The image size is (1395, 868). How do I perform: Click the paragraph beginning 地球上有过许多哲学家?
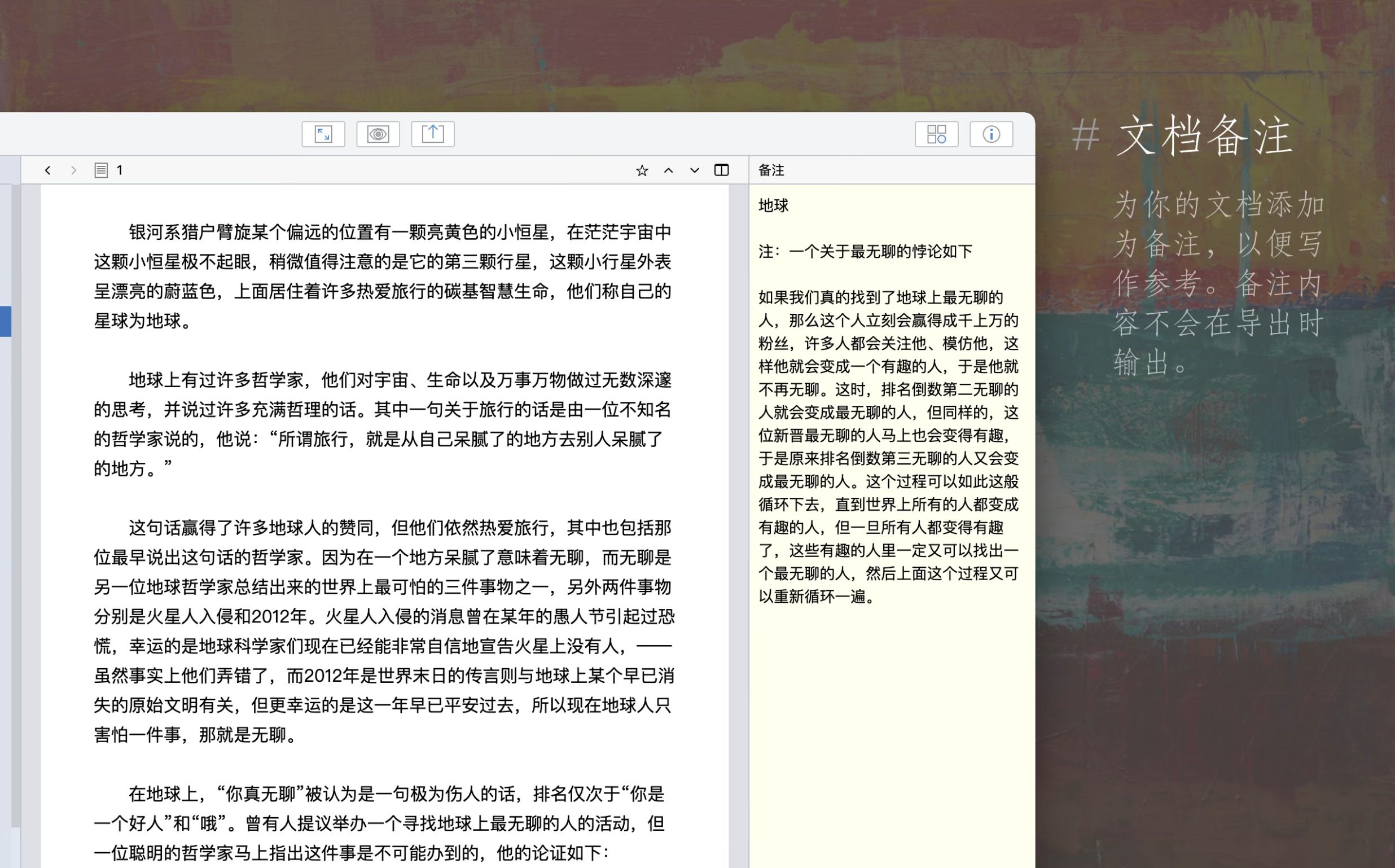coord(382,424)
